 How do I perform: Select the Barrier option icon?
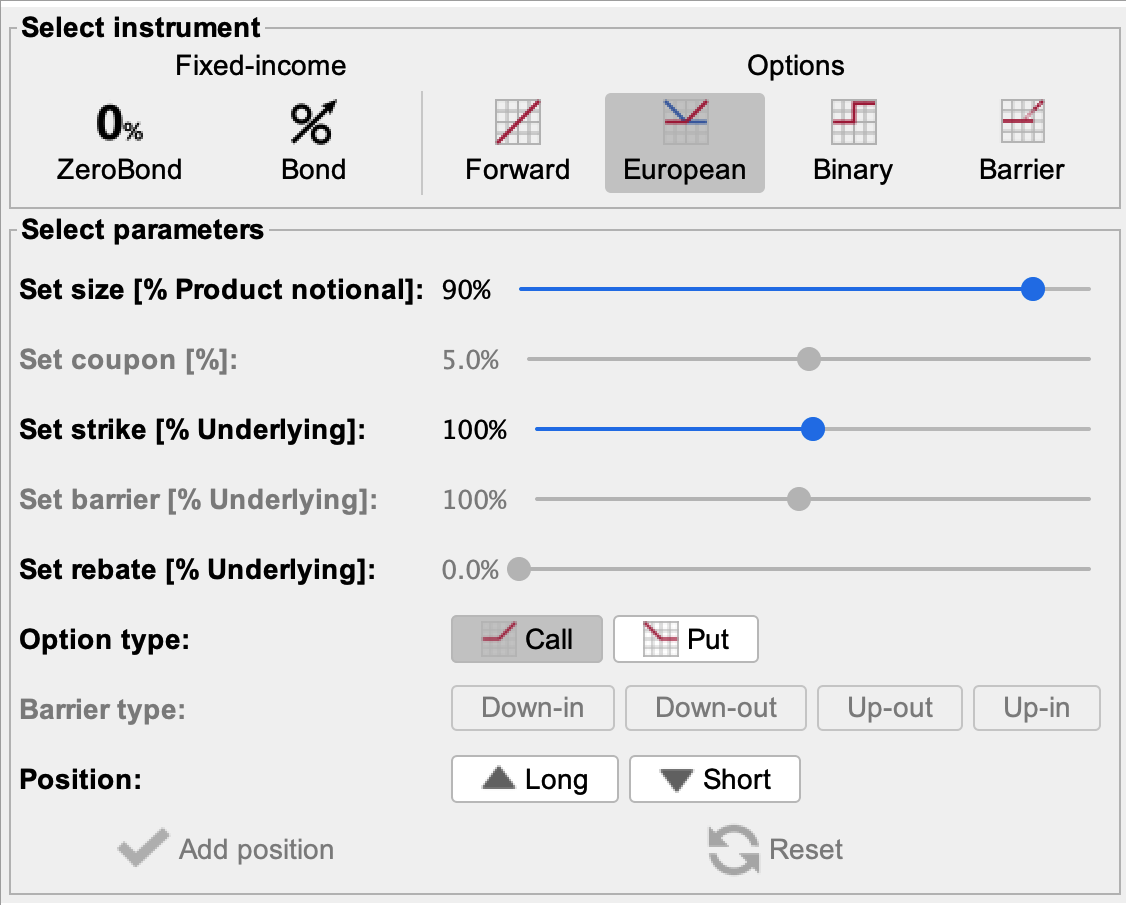1022,122
